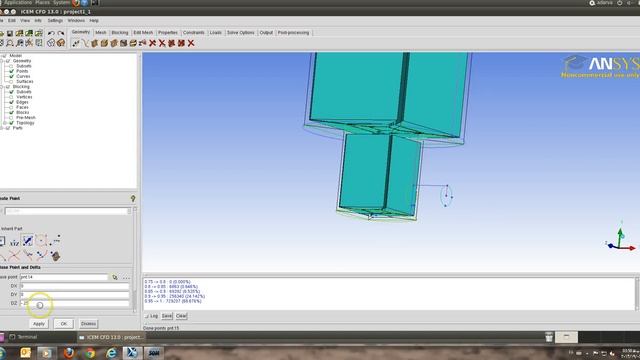This screenshot has height=360, width=640.
Task: Expand the Parts tree branch
Action: coord(2,128)
